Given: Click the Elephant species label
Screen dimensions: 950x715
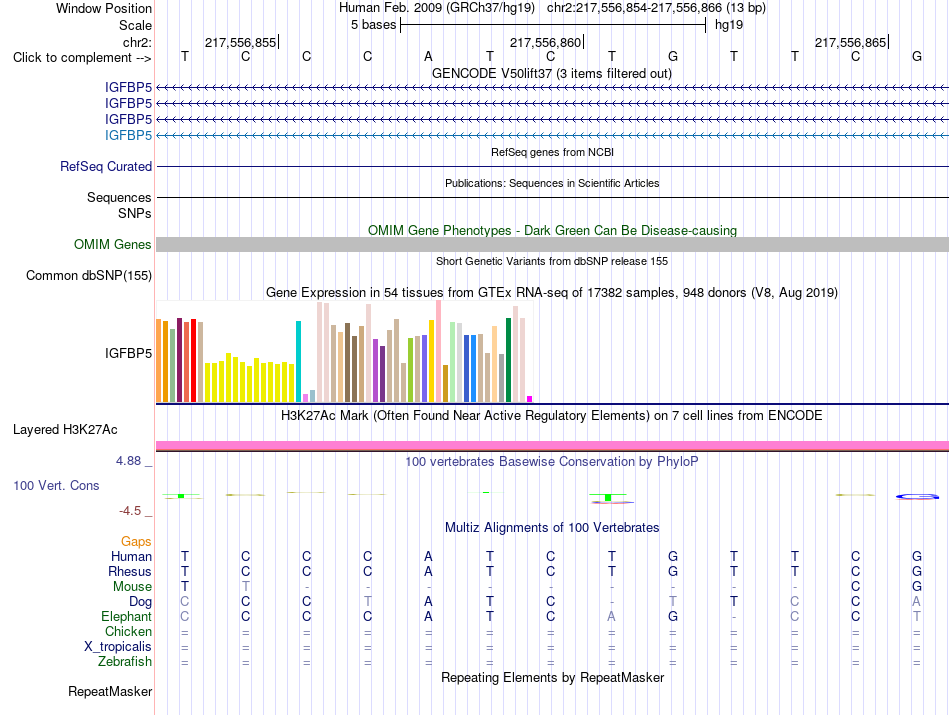Looking at the screenshot, I should (x=126, y=616).
